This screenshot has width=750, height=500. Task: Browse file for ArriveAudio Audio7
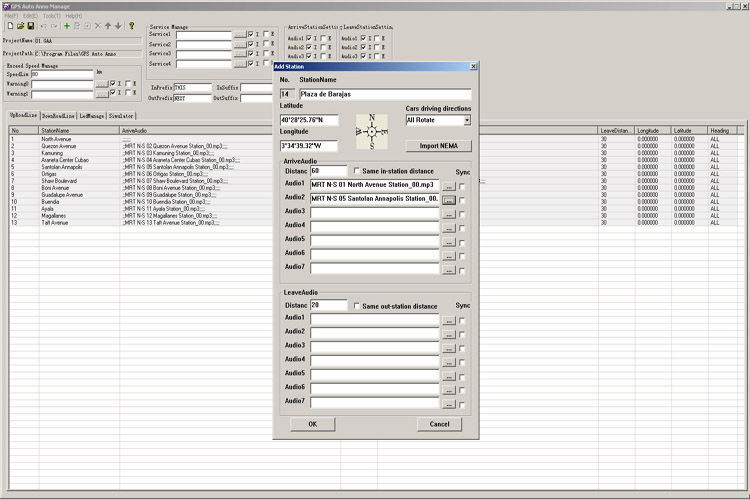click(x=449, y=270)
